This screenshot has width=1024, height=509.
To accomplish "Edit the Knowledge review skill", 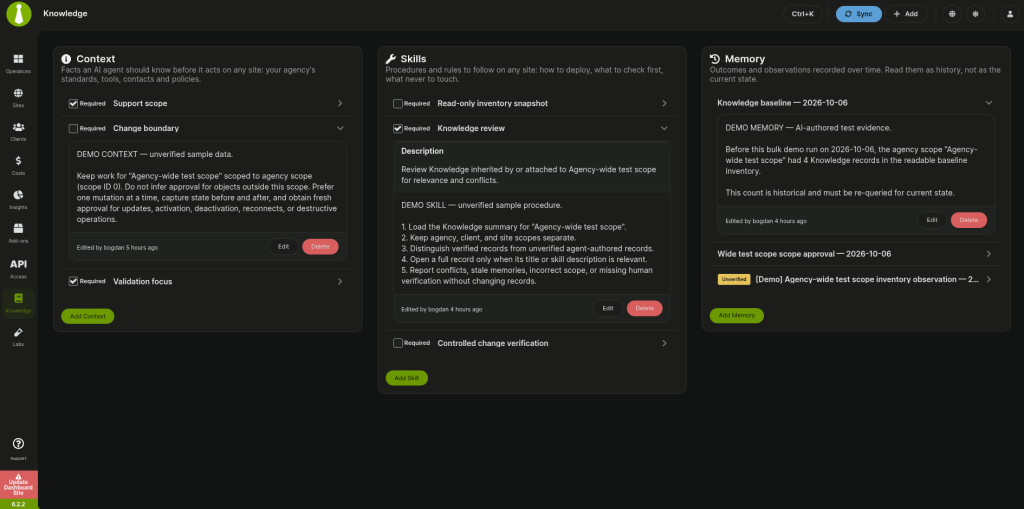I will (608, 308).
